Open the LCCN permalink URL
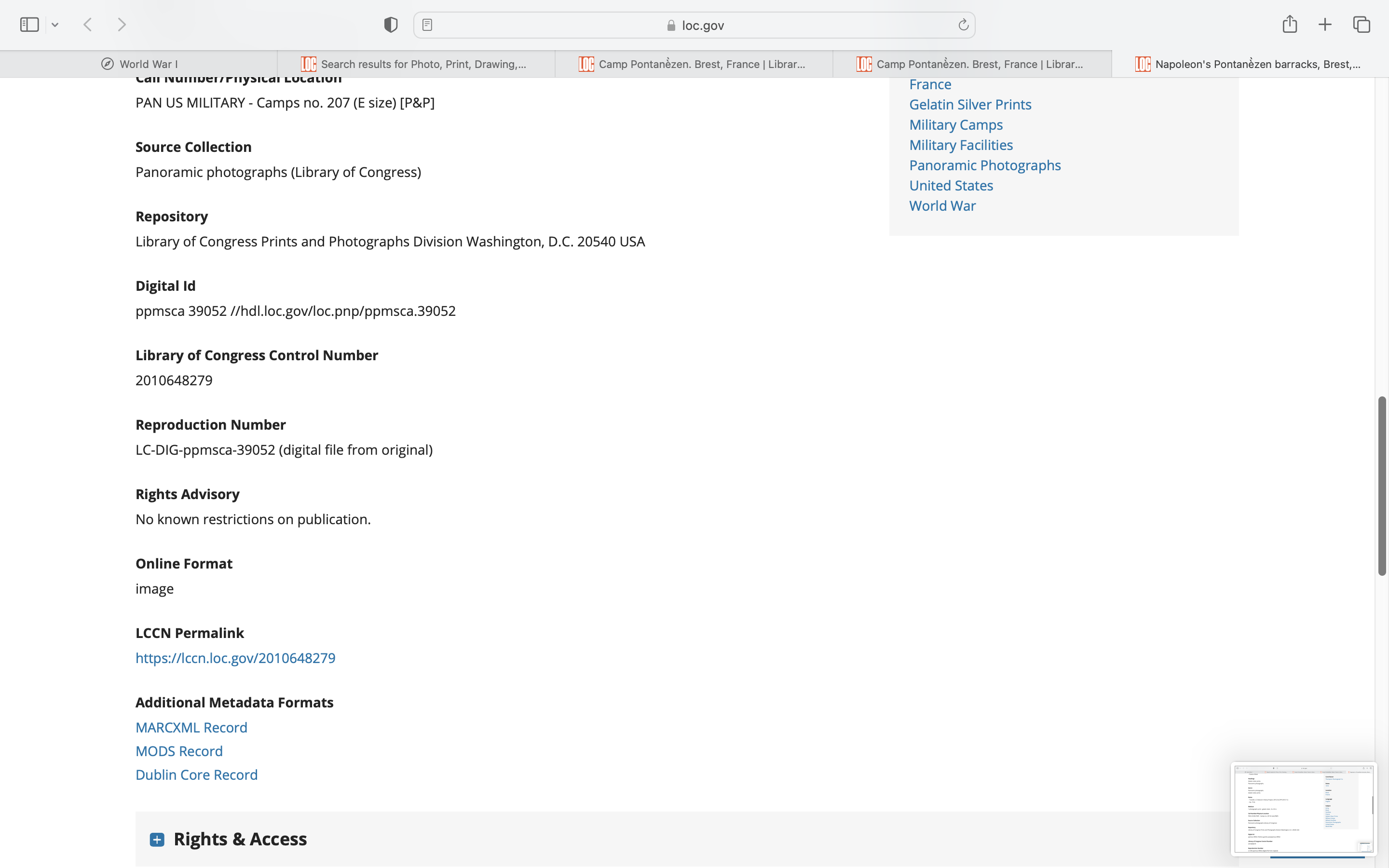This screenshot has height=868, width=1389. click(x=235, y=658)
